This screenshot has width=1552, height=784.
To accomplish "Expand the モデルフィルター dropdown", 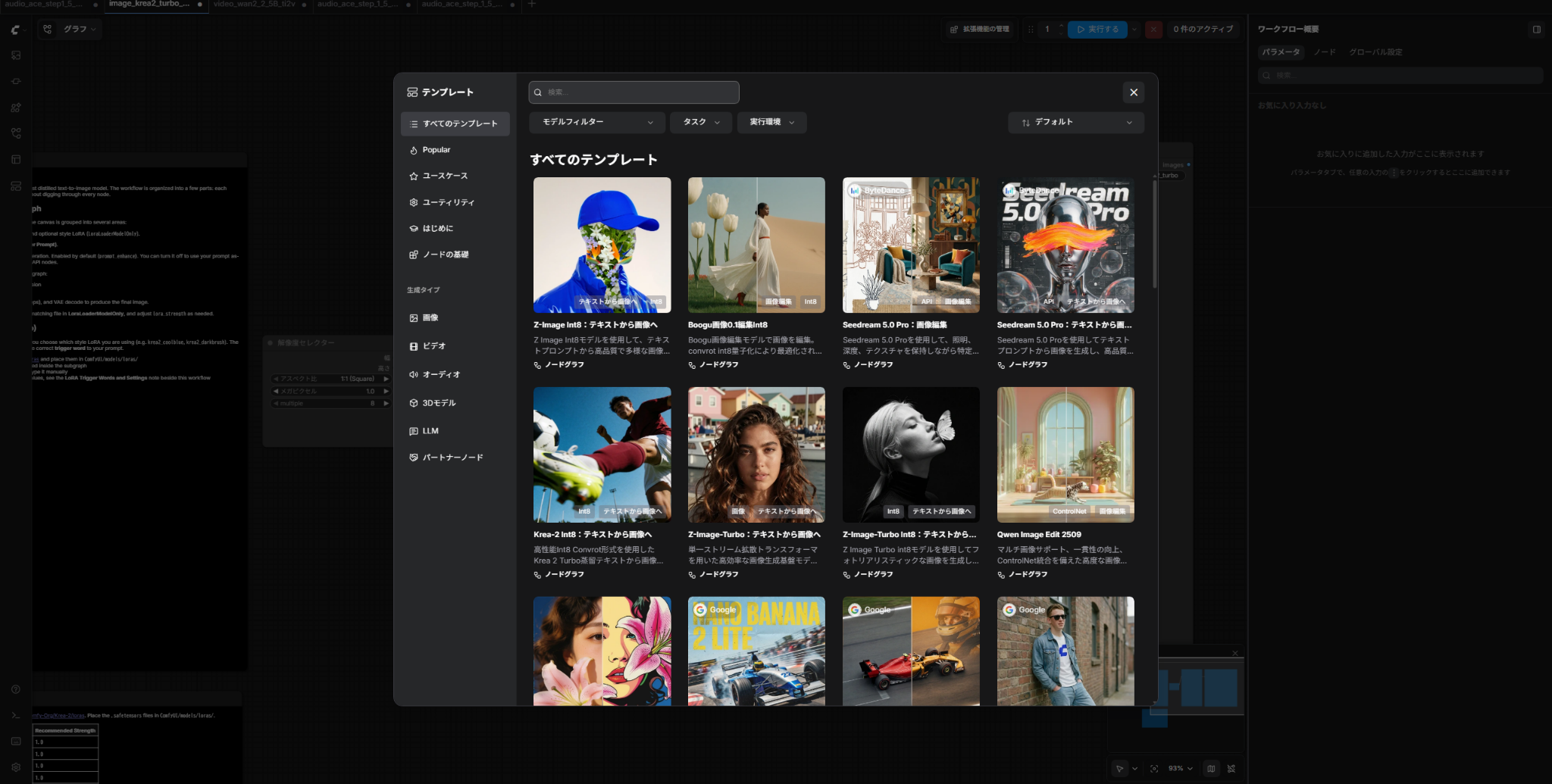I will (597, 122).
